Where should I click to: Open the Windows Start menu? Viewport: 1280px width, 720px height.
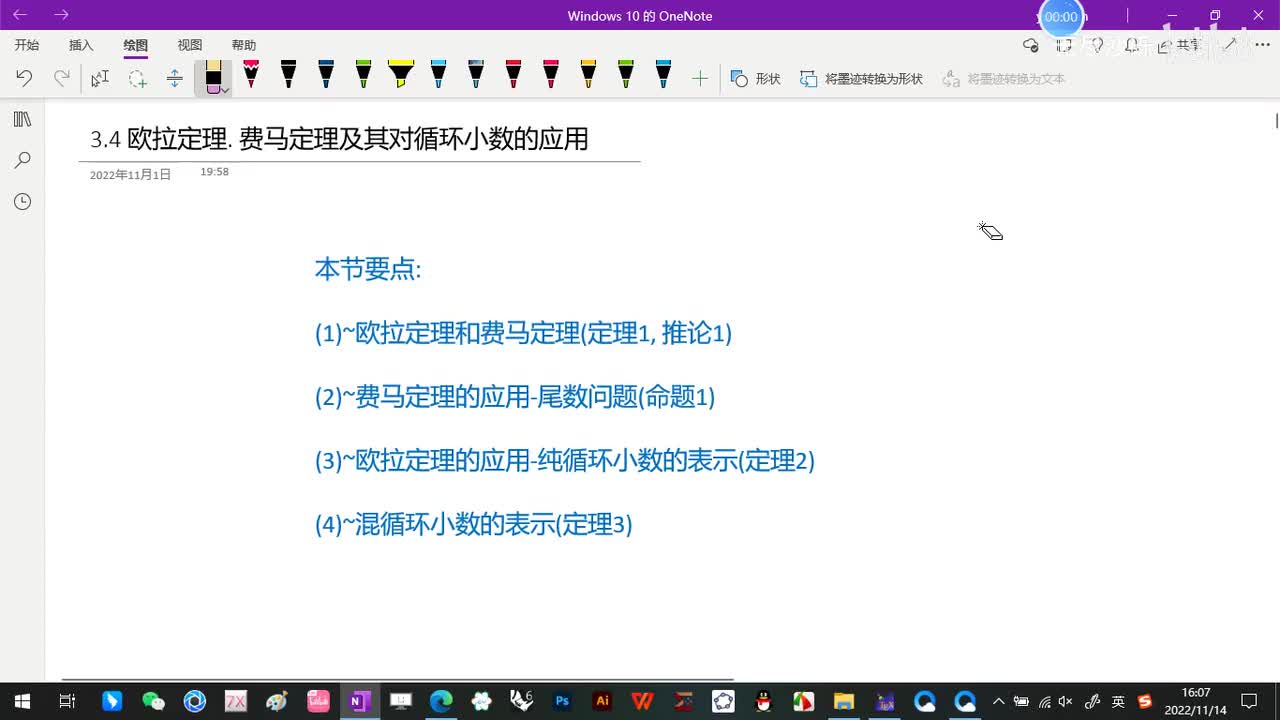[22, 701]
